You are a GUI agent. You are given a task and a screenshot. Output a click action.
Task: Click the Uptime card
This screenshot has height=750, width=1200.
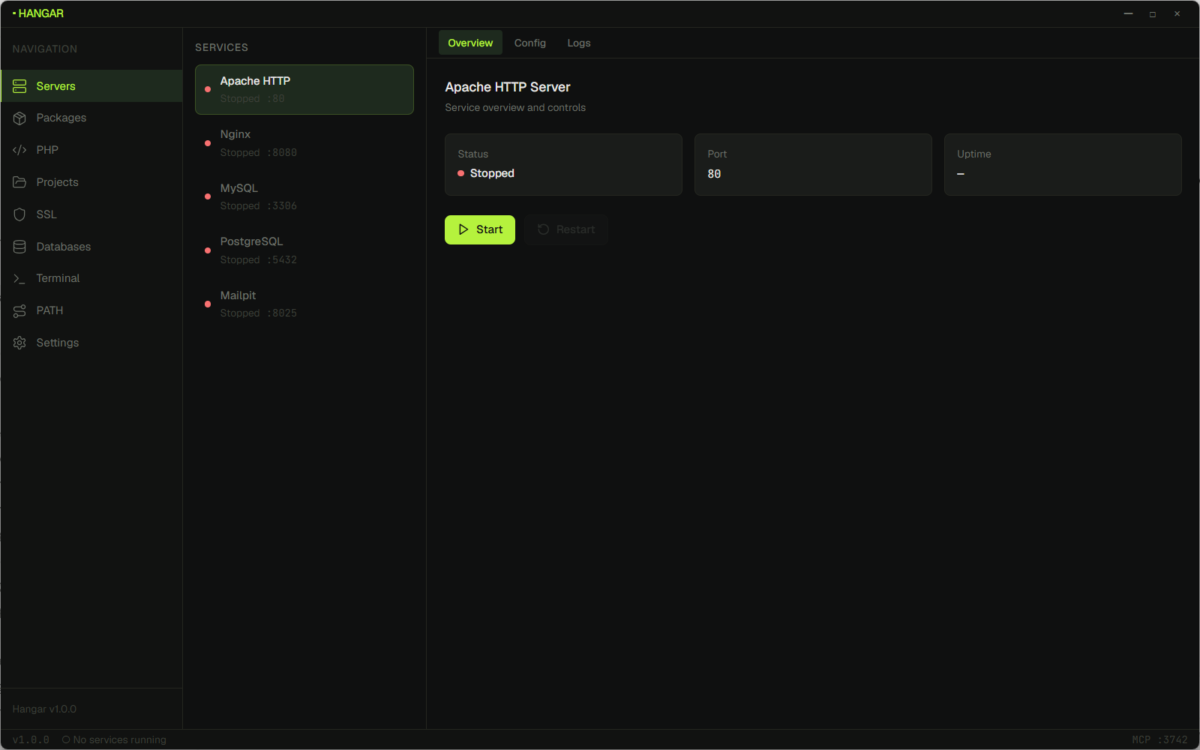pyautogui.click(x=1063, y=164)
